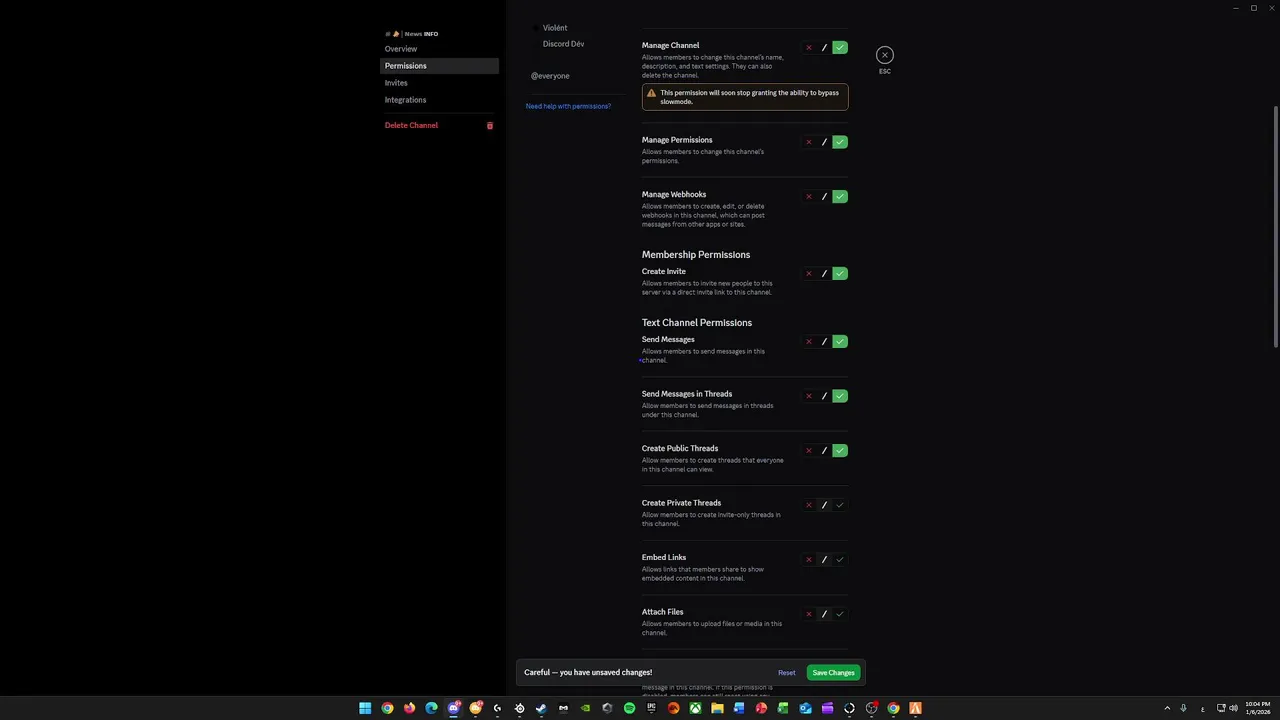Click the network display tray icon
Screen dimensions: 1280x720
click(x=1221, y=708)
